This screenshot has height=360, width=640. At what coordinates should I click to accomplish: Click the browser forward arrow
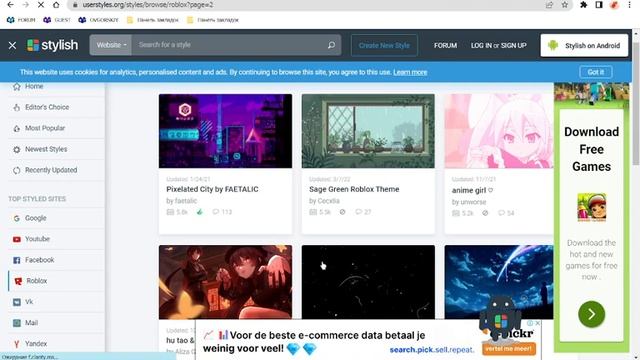point(25,5)
